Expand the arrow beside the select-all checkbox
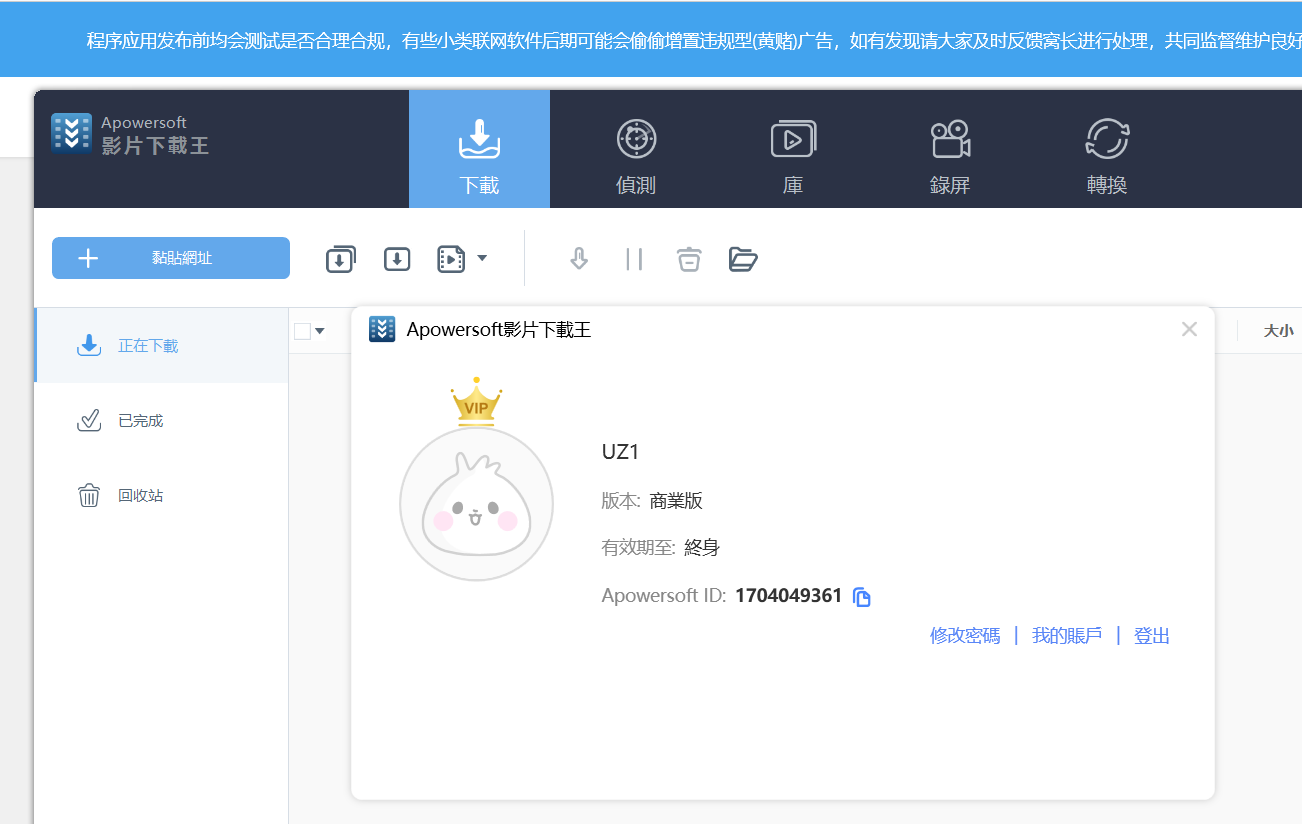Screen dimensions: 1302x824 pos(320,331)
